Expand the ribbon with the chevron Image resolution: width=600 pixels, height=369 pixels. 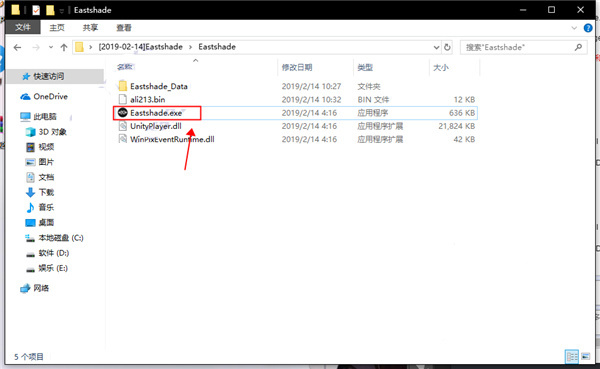[x=574, y=28]
